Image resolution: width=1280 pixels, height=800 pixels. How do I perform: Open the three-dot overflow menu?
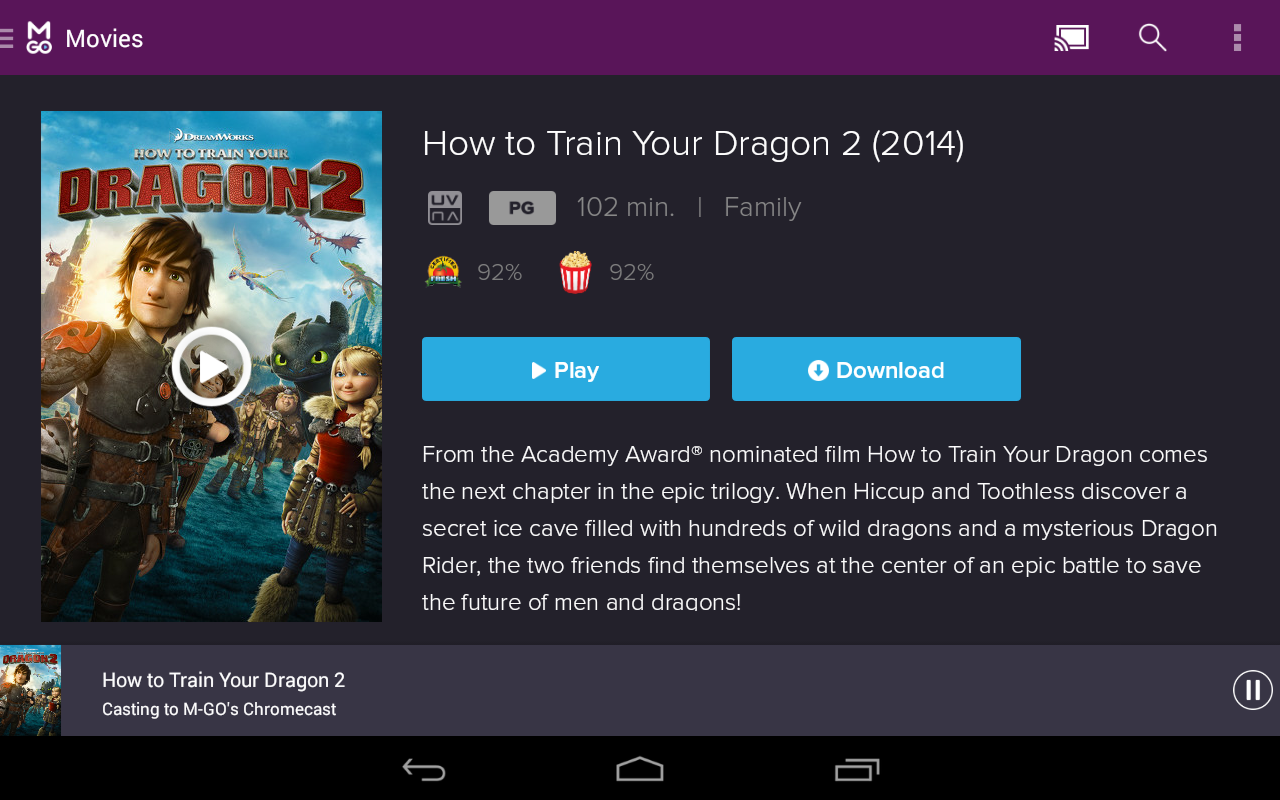[1237, 38]
